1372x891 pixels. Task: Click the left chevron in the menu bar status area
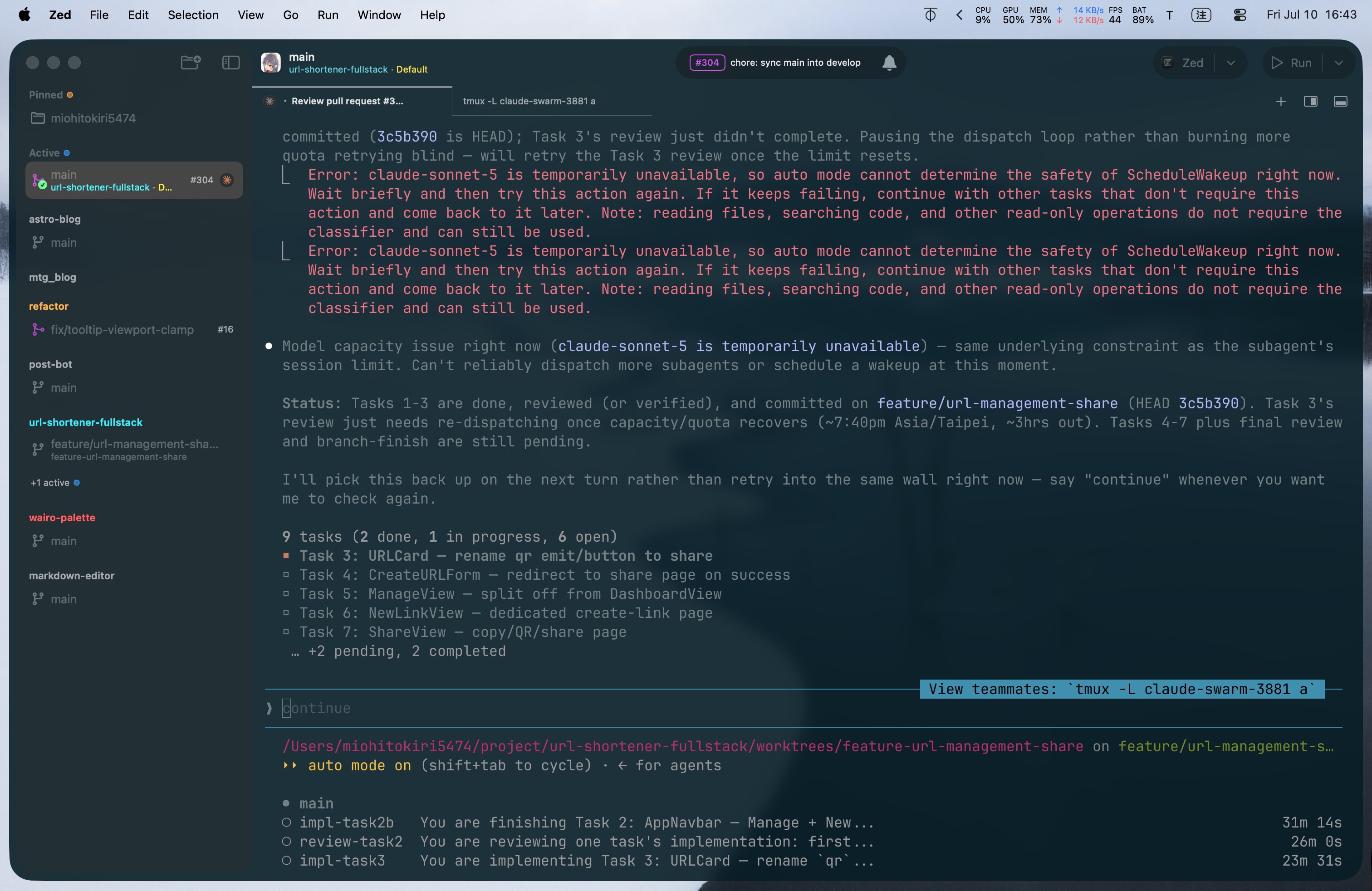[959, 15]
